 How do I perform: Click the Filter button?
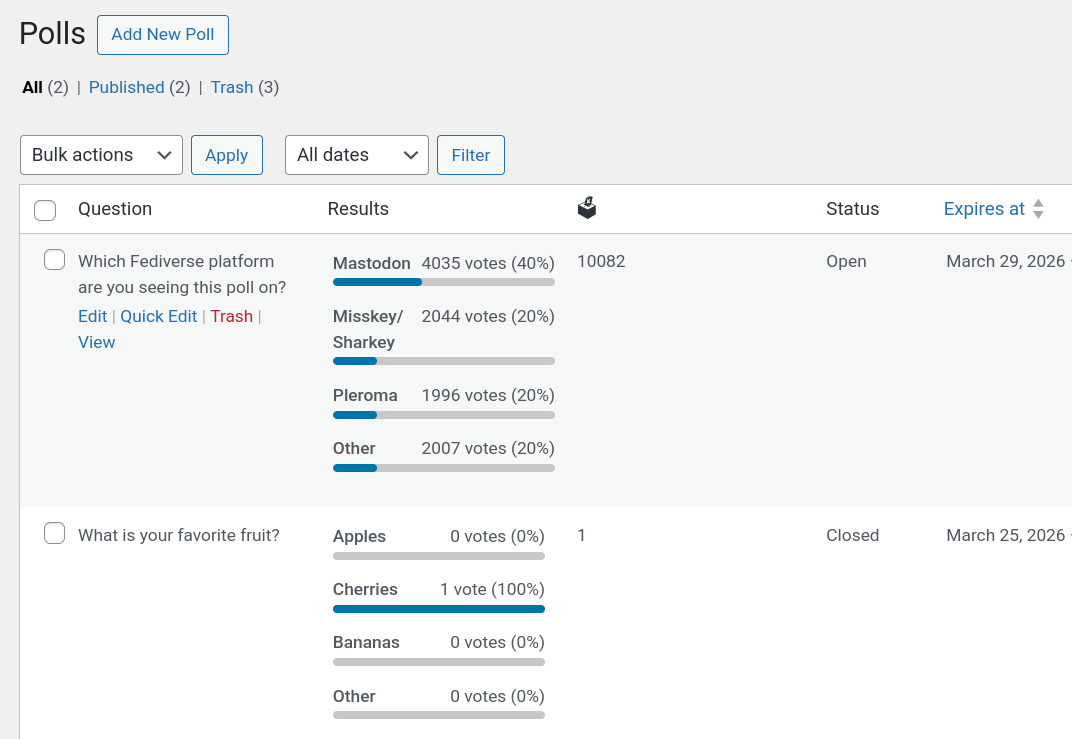471,155
